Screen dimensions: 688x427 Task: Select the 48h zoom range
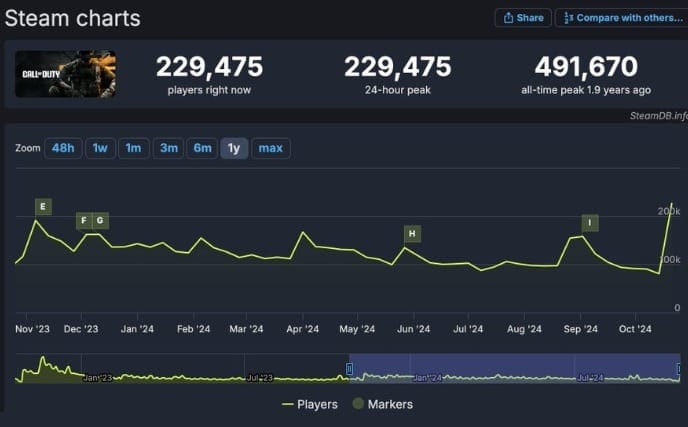(63, 148)
